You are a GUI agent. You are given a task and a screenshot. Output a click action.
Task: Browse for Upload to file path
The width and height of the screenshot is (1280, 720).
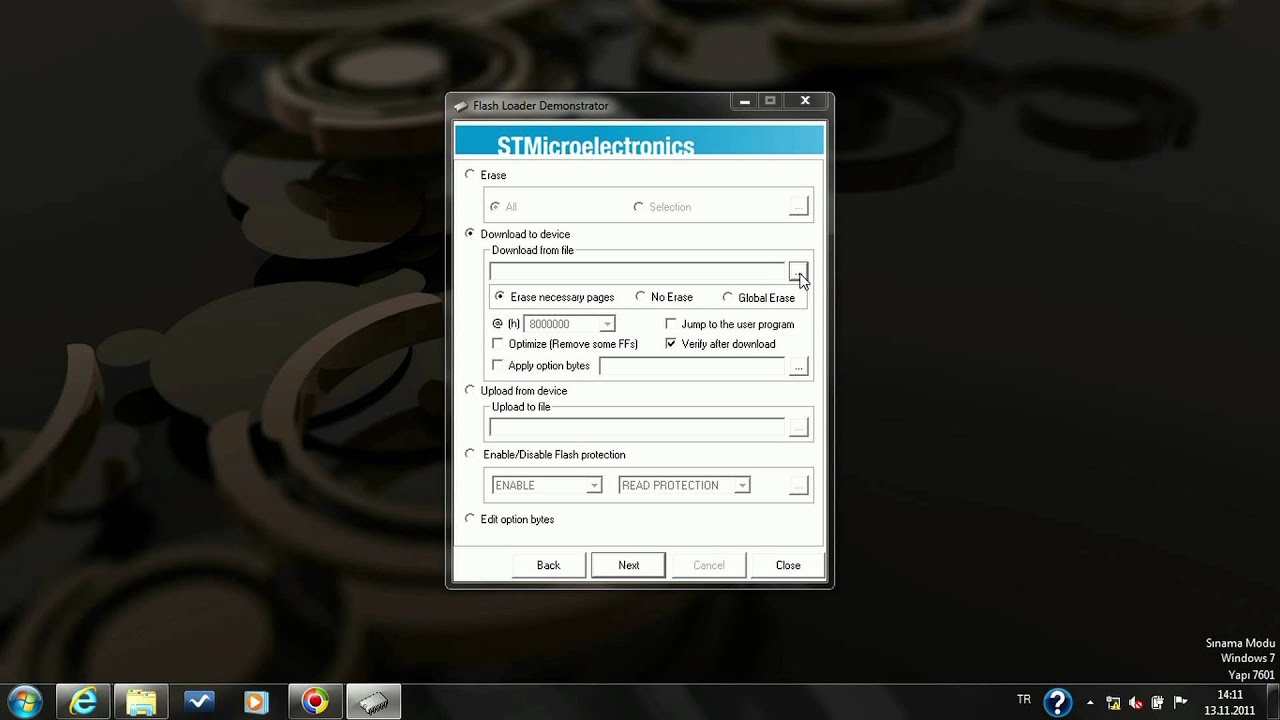pos(797,427)
